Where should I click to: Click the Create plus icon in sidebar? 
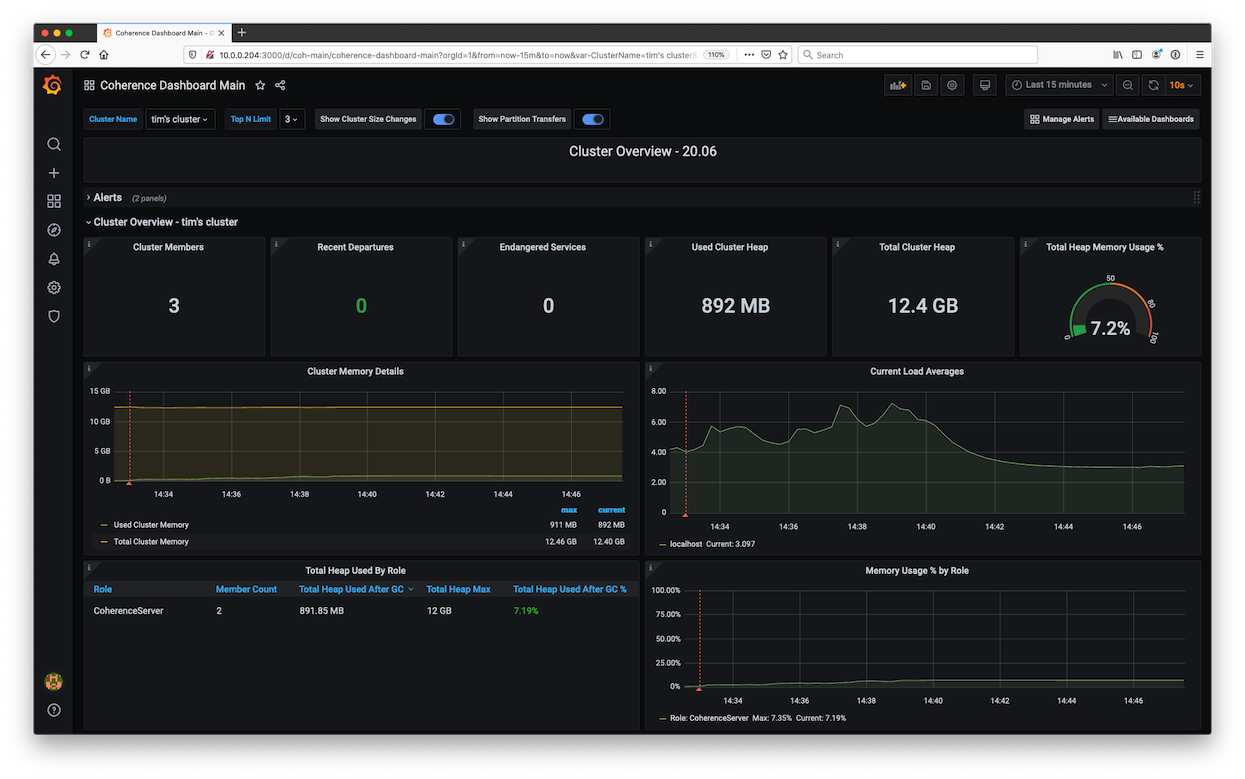click(x=54, y=173)
